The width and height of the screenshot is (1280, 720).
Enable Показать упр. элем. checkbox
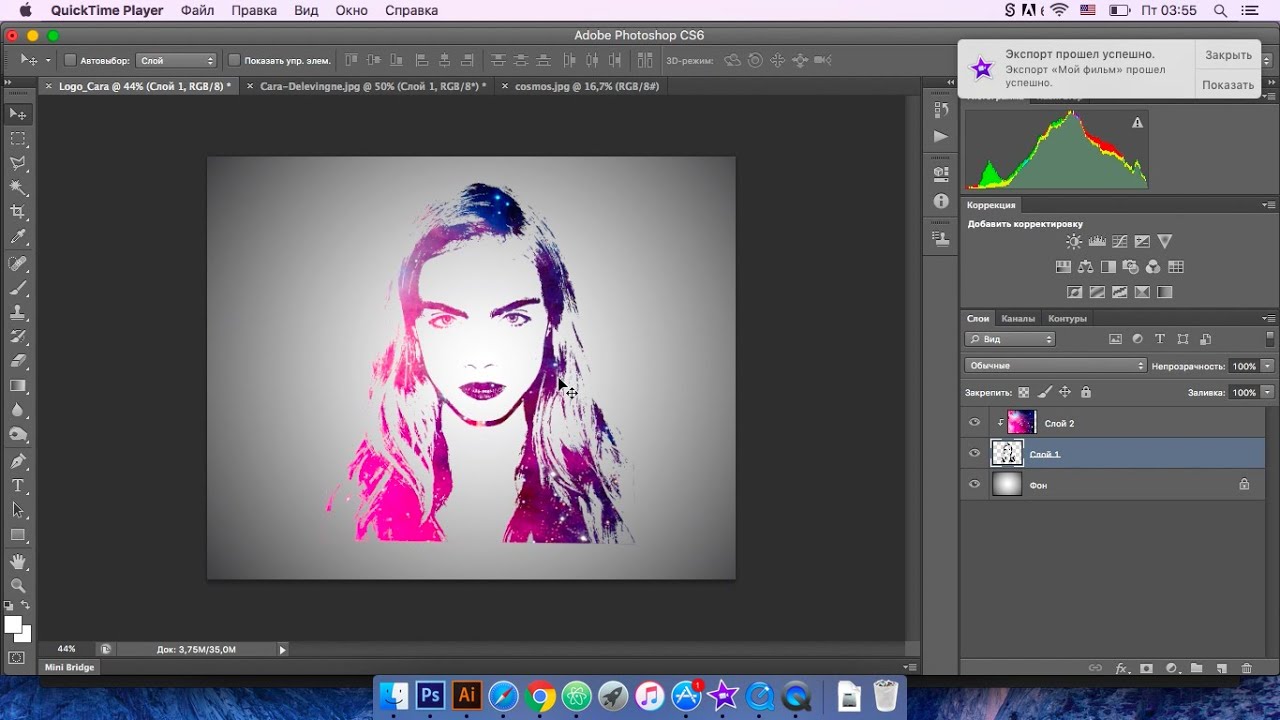click(234, 61)
